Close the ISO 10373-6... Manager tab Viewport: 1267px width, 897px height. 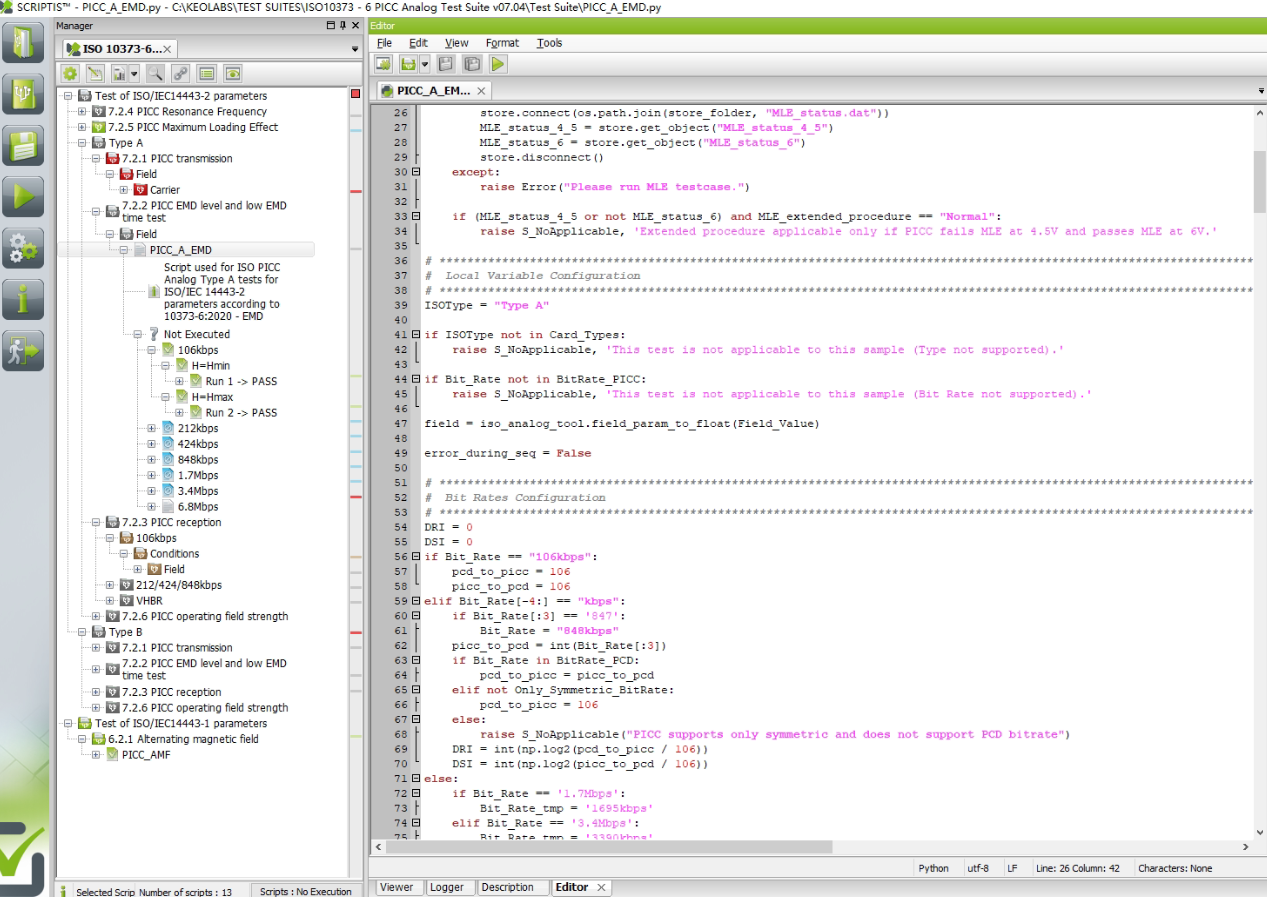pyautogui.click(x=167, y=49)
